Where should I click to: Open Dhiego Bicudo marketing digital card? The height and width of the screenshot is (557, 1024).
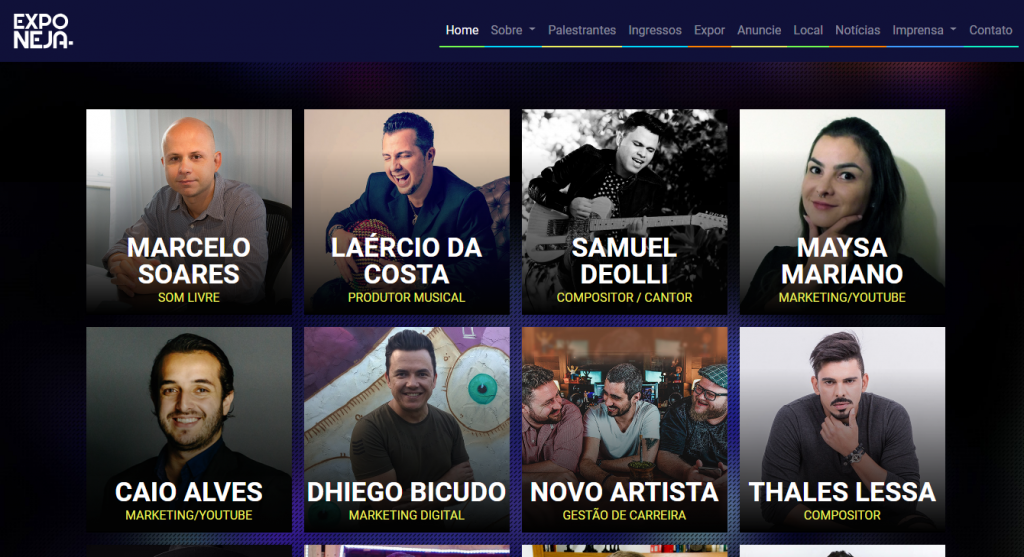(406, 430)
